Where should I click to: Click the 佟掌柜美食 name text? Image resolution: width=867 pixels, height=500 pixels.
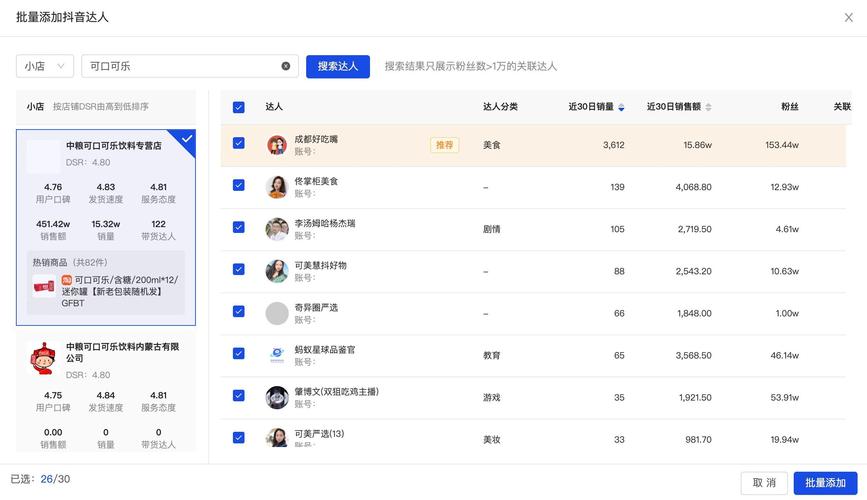click(x=316, y=181)
